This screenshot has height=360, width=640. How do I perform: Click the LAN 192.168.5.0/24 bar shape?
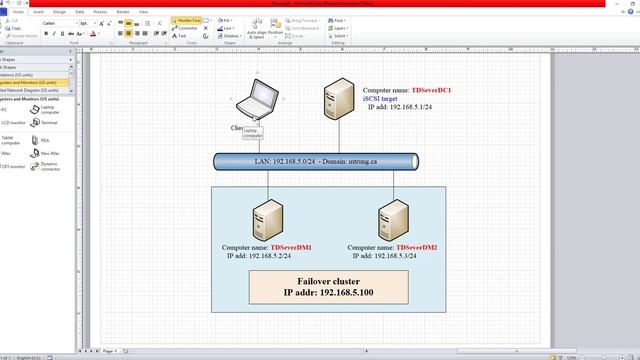coord(316,162)
